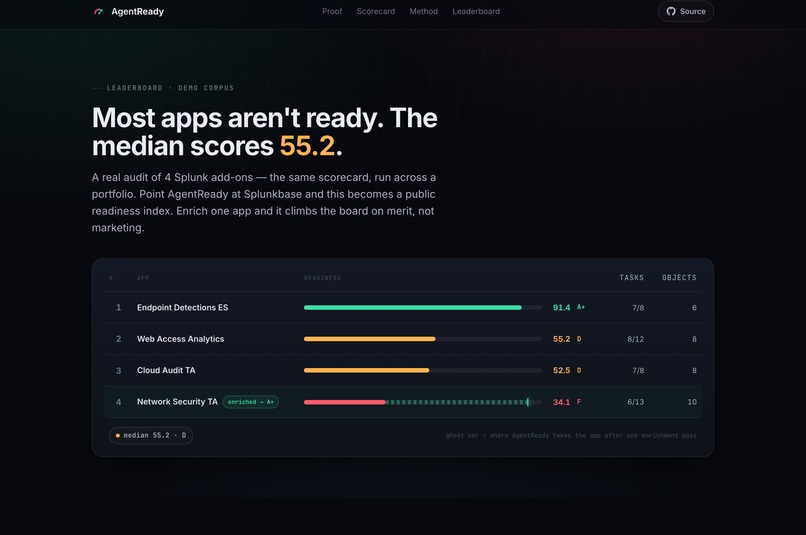Click the TASKS column header
The width and height of the screenshot is (806, 535).
(631, 278)
